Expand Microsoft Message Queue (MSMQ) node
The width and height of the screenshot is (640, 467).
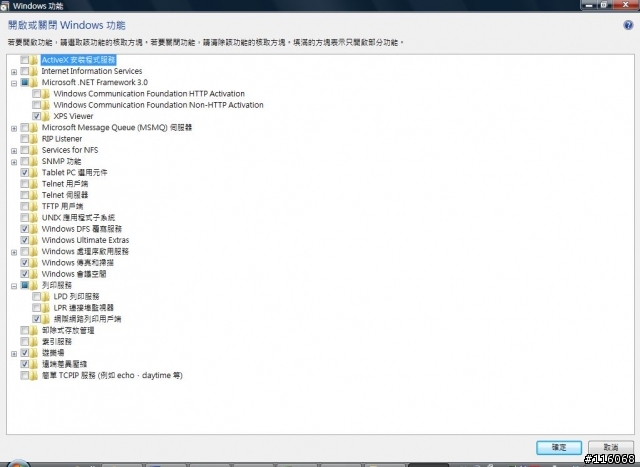14,128
